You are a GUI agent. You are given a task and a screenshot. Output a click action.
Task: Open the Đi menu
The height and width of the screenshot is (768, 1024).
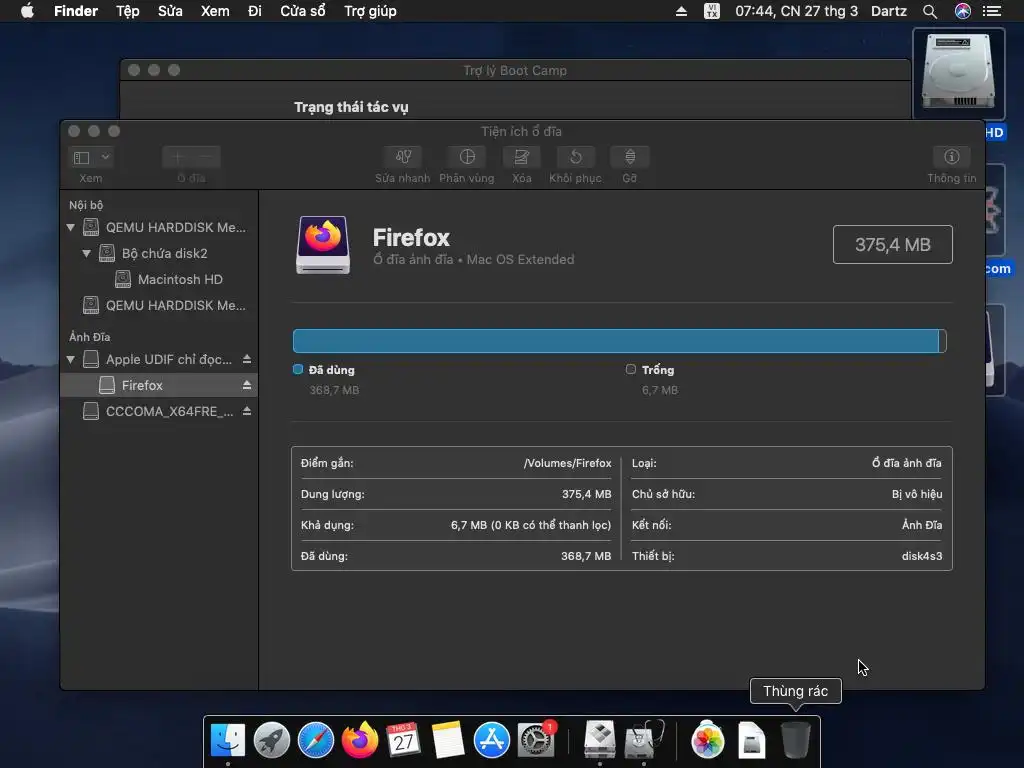coord(255,11)
